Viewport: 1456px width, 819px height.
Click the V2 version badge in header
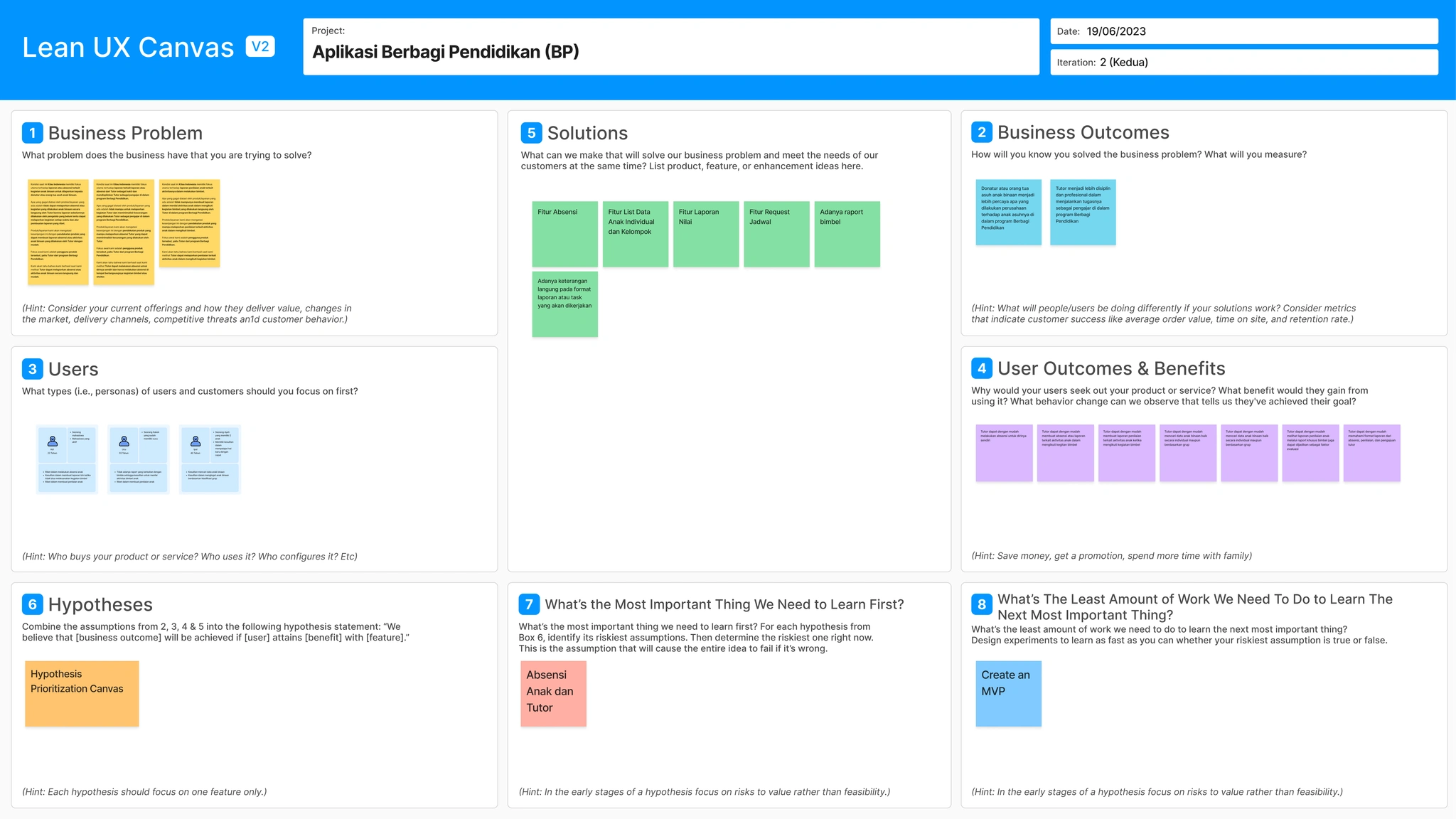click(260, 47)
